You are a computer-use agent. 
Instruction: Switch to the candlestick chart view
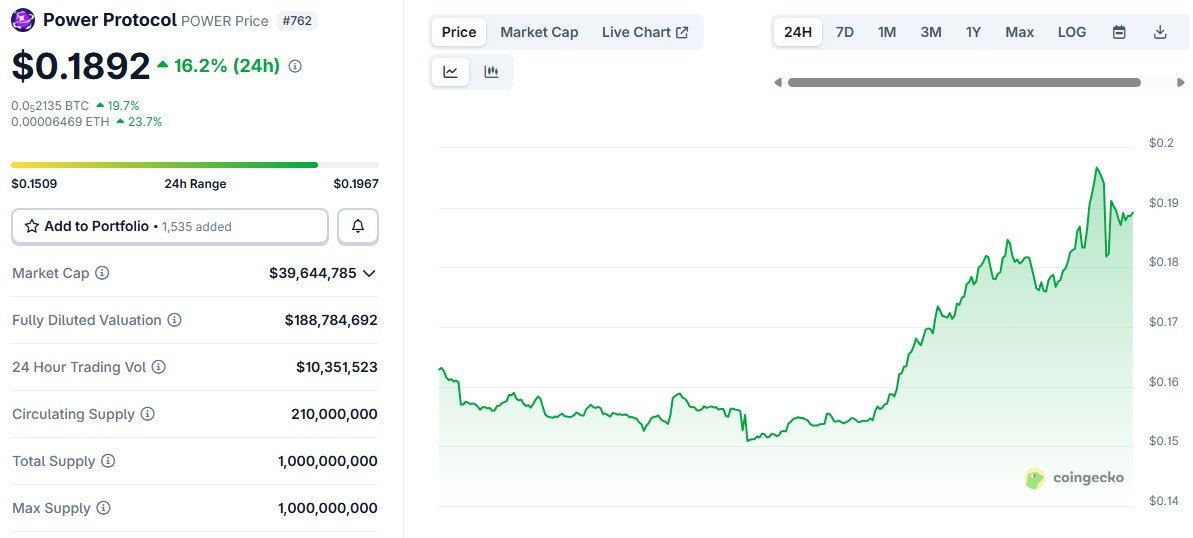(x=492, y=72)
